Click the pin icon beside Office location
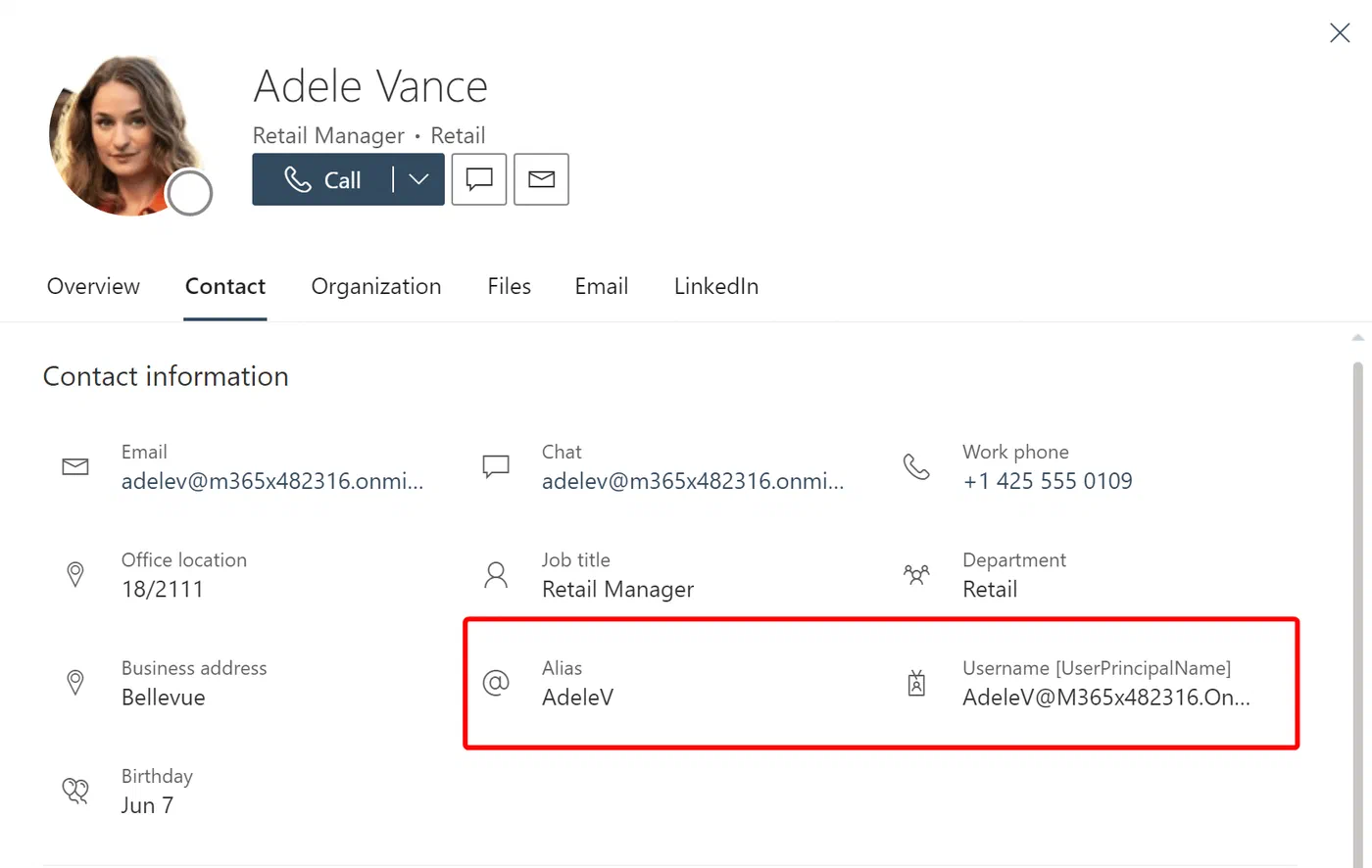The width and height of the screenshot is (1372, 868). (x=75, y=575)
